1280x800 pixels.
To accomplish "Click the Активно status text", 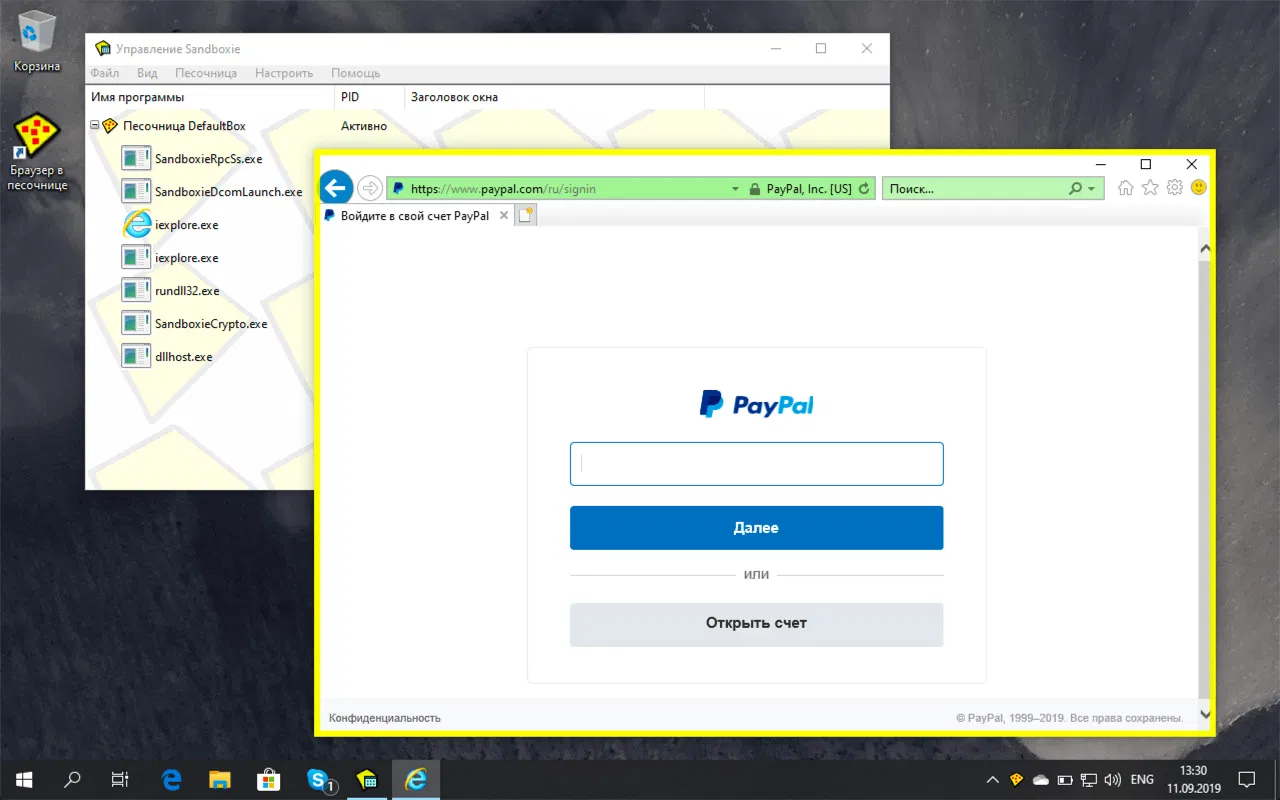I will pos(364,126).
